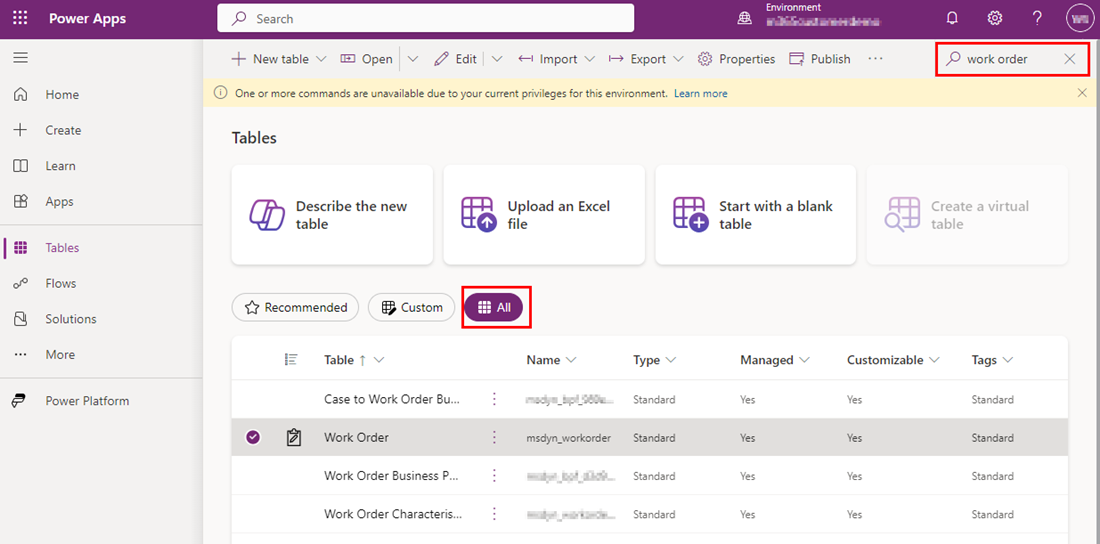The width and height of the screenshot is (1100, 544).
Task: Open notifications bell icon
Action: click(952, 18)
